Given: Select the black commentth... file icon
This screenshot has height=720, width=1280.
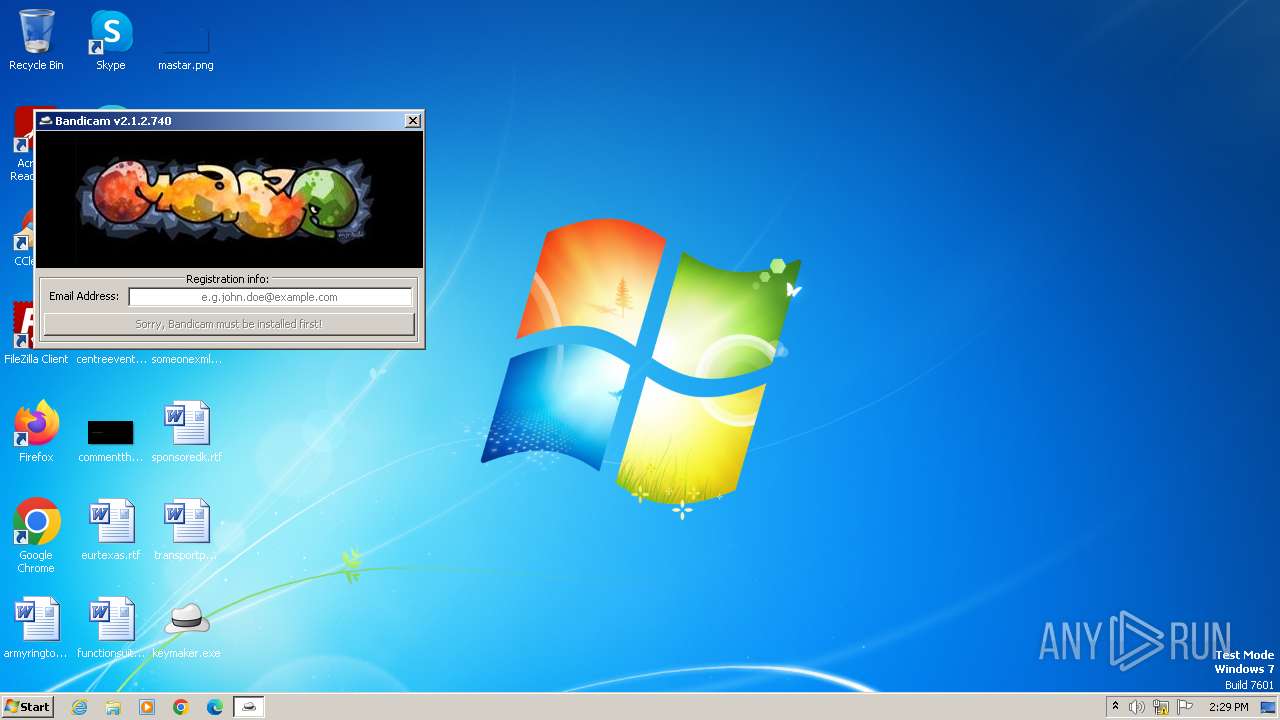Looking at the screenshot, I should pyautogui.click(x=111, y=431).
